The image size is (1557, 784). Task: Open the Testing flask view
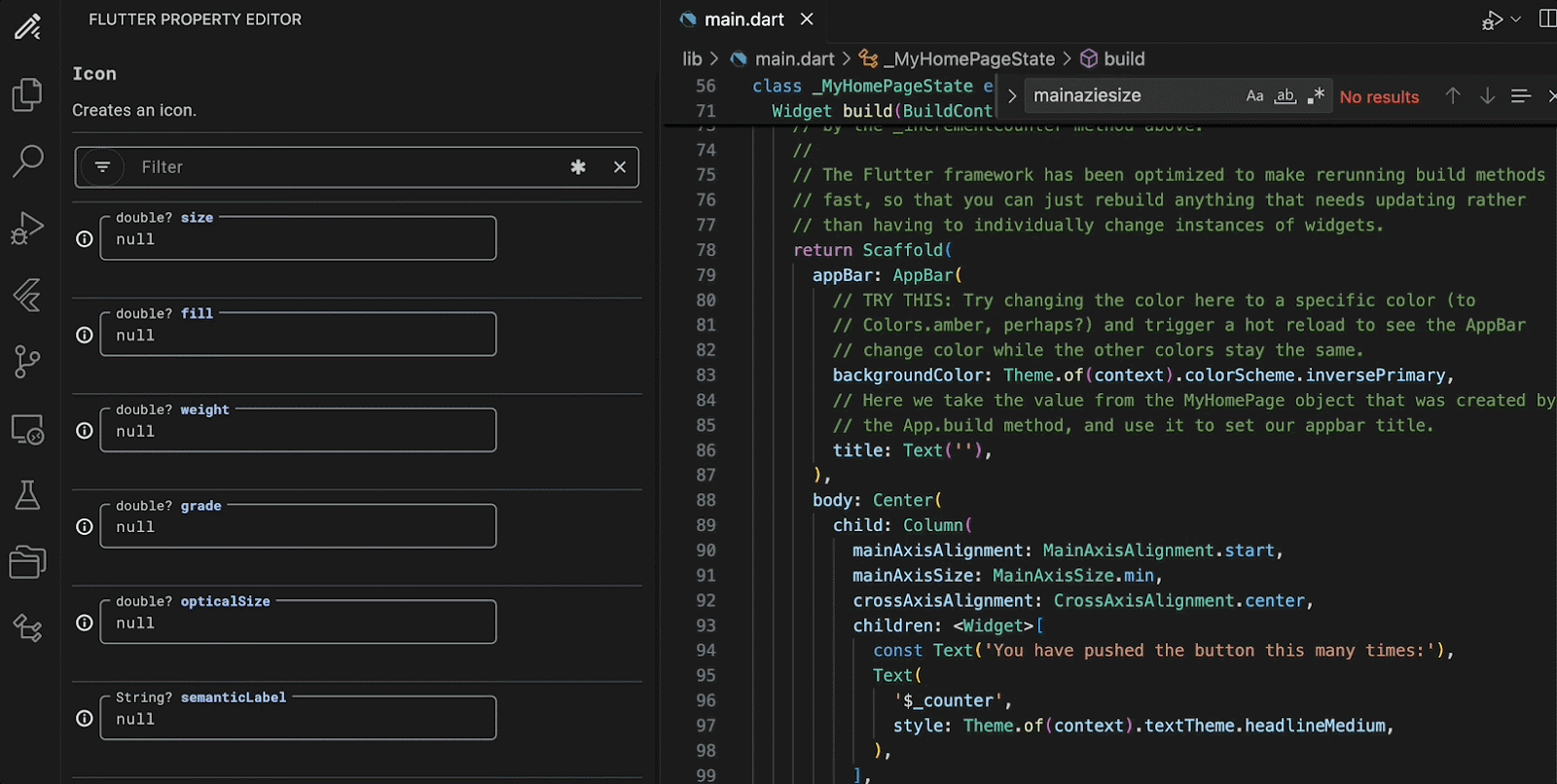pyautogui.click(x=27, y=495)
